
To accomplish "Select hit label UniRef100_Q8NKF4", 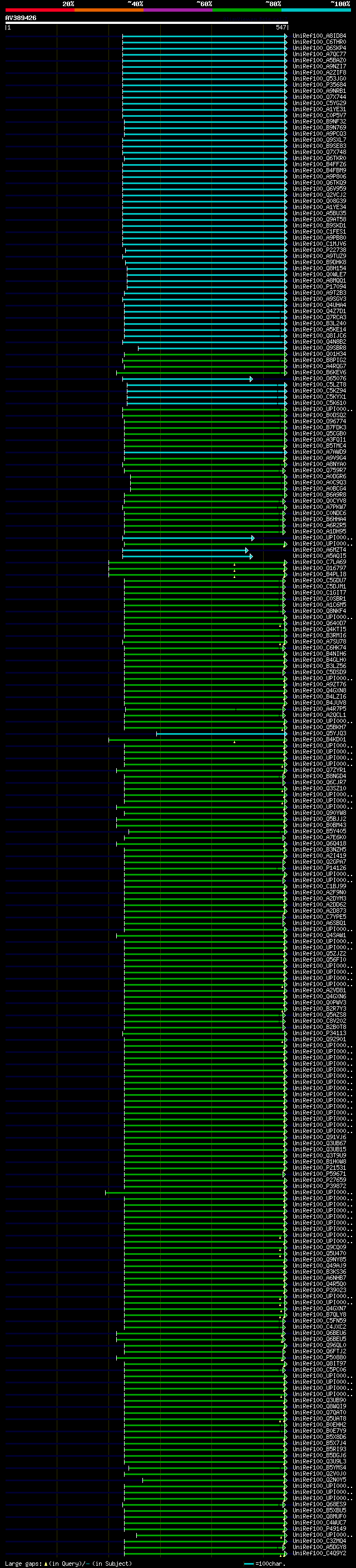I will click(319, 611).
